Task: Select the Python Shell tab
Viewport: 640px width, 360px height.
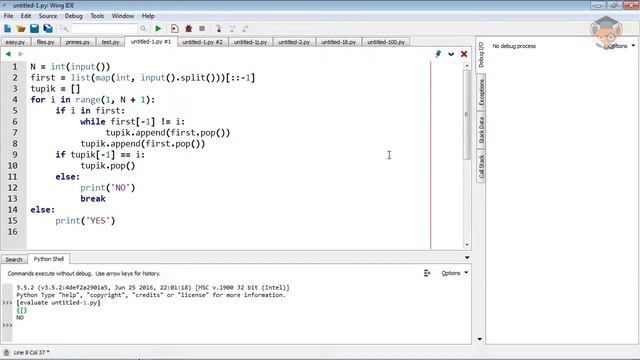Action: (49, 259)
